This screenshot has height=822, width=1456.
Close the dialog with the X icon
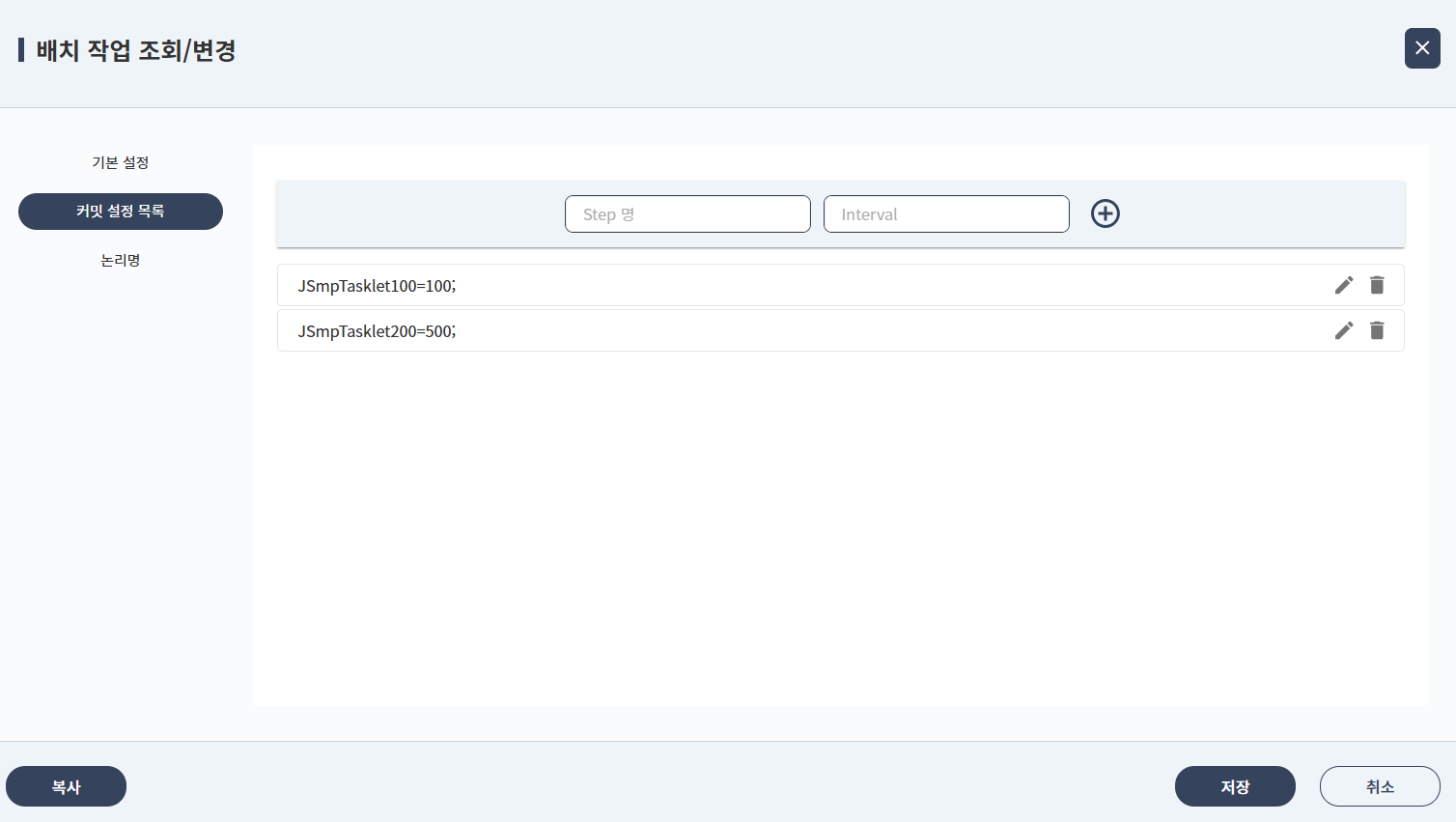pos(1421,48)
